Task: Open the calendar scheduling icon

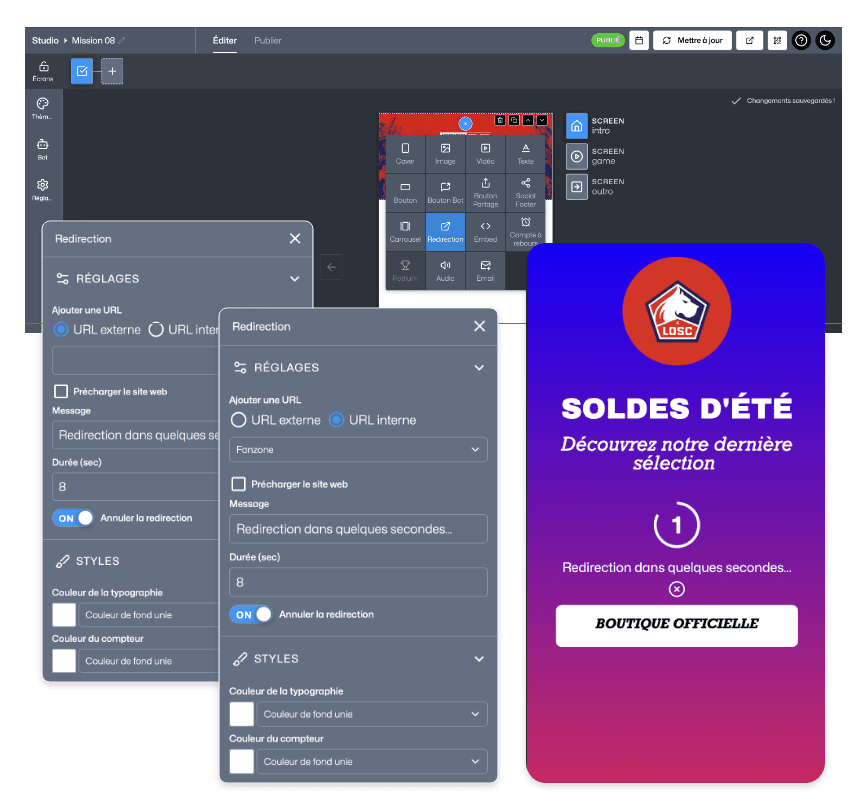Action: tap(638, 40)
